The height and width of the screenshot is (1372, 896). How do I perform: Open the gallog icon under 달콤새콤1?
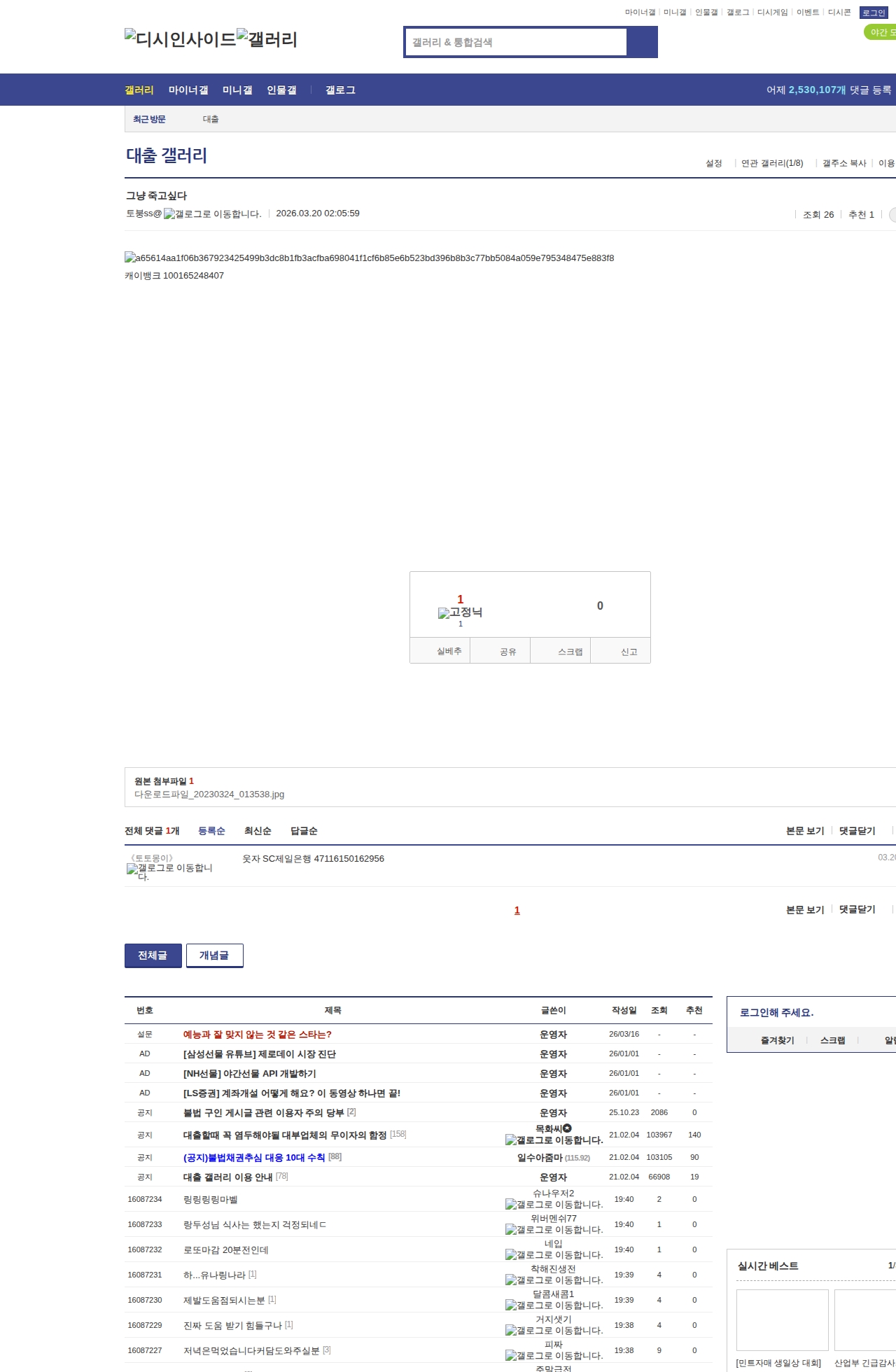pos(554,1305)
